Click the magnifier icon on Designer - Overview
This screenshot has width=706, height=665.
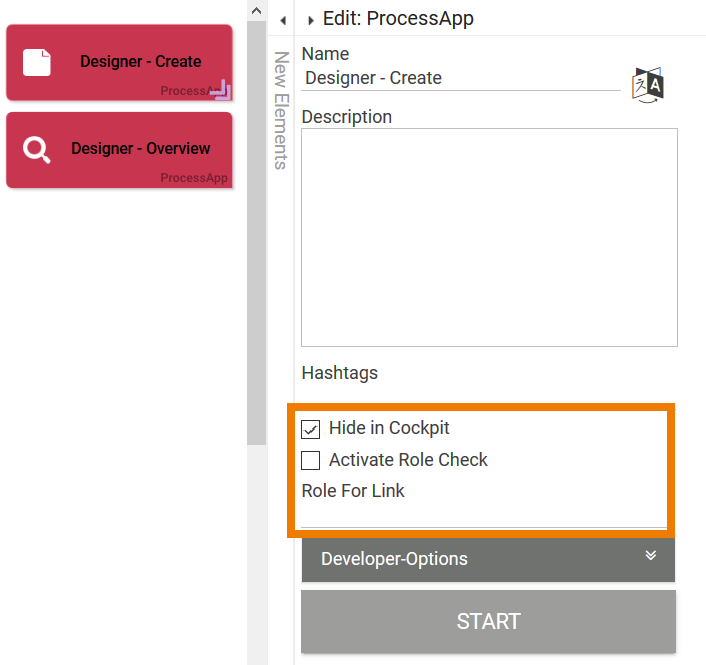point(37,150)
